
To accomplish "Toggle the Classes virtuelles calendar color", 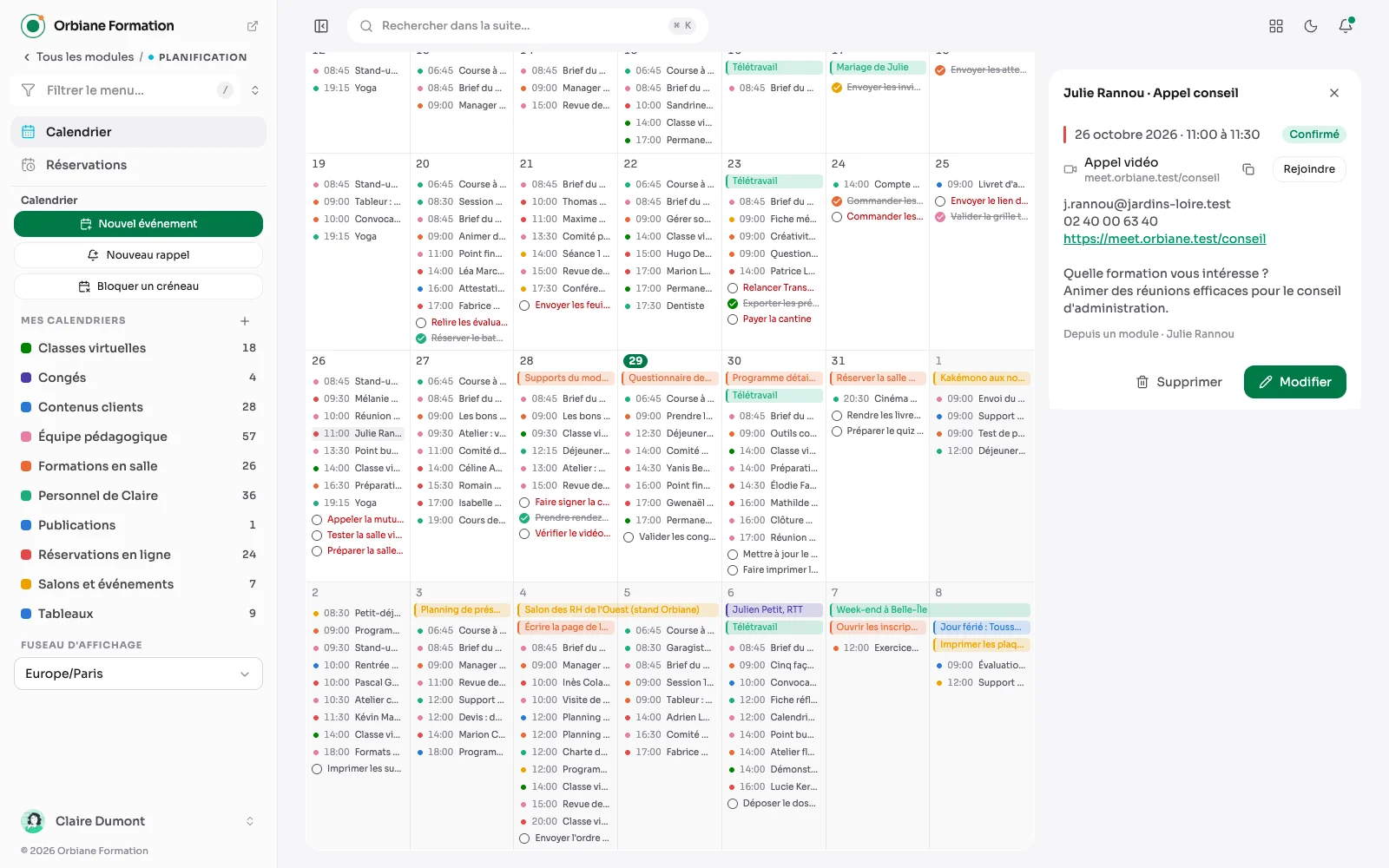I will (x=26, y=348).
